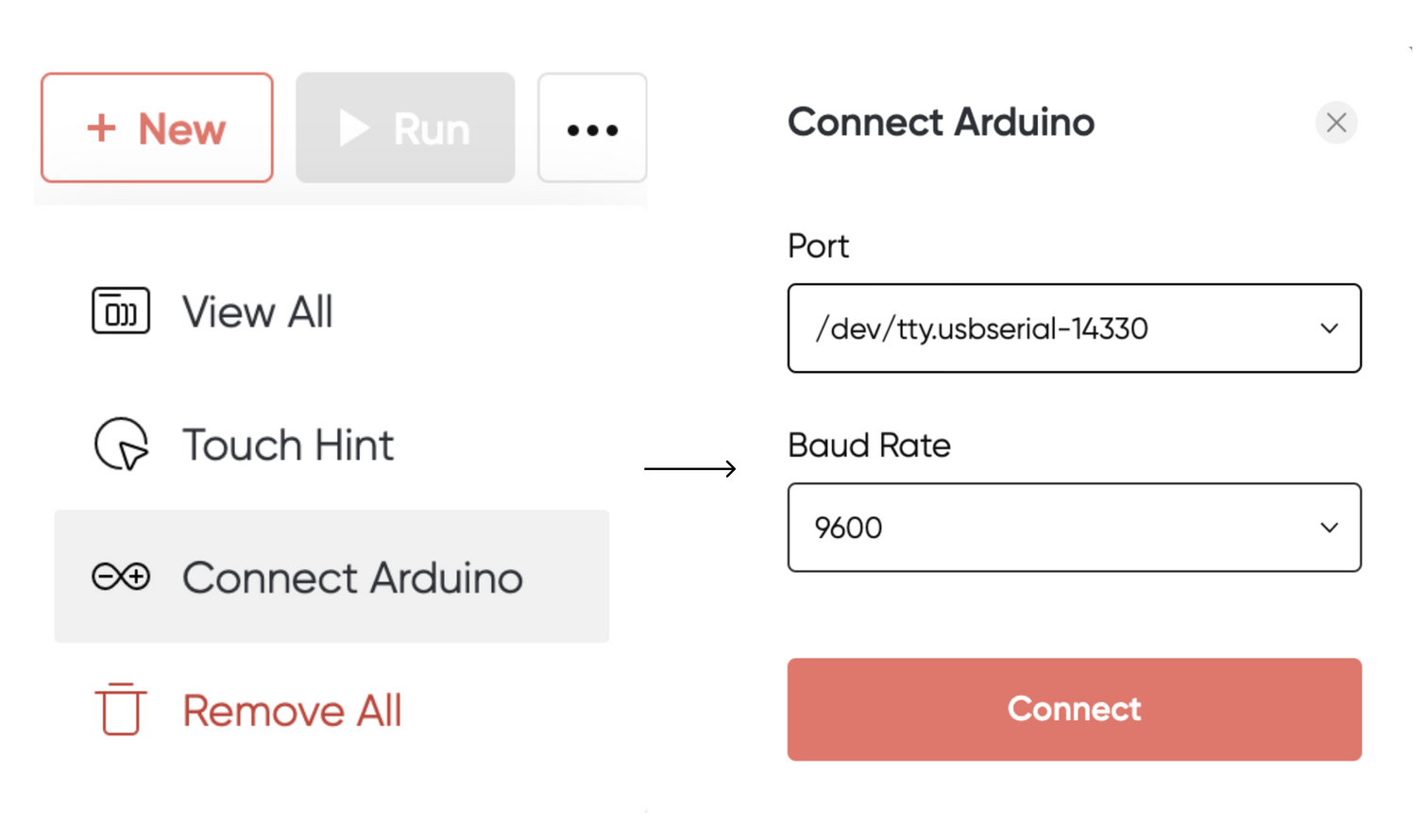Click the play triangle icon in Run
The image size is (1426, 840).
[x=354, y=127]
